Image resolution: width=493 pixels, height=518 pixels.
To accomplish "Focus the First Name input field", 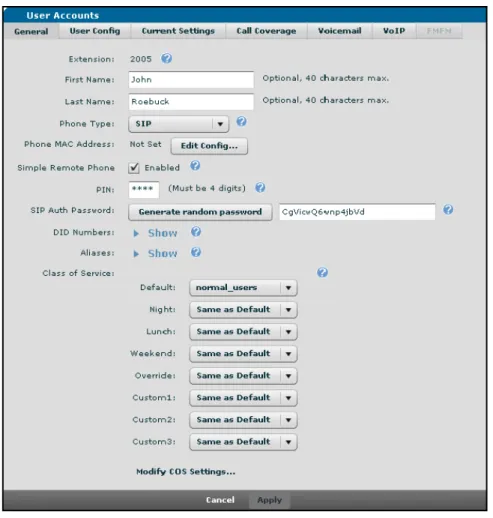I will pyautogui.click(x=191, y=80).
